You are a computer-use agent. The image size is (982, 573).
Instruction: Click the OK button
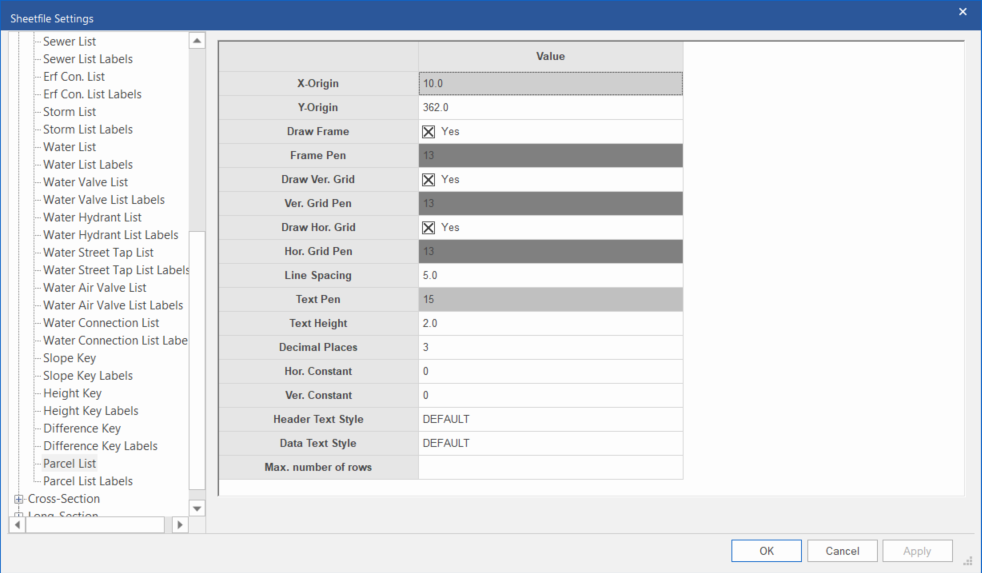(x=766, y=551)
